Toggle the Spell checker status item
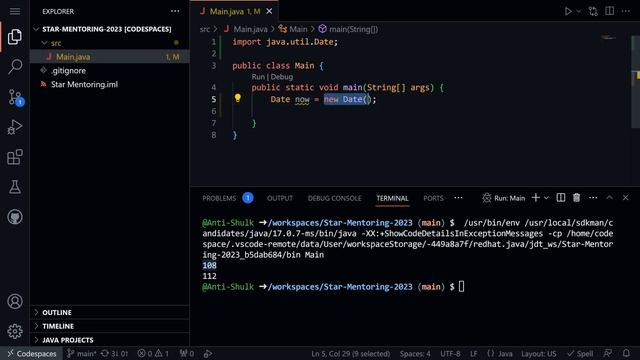Screen dimensions: 640x360 580,353
